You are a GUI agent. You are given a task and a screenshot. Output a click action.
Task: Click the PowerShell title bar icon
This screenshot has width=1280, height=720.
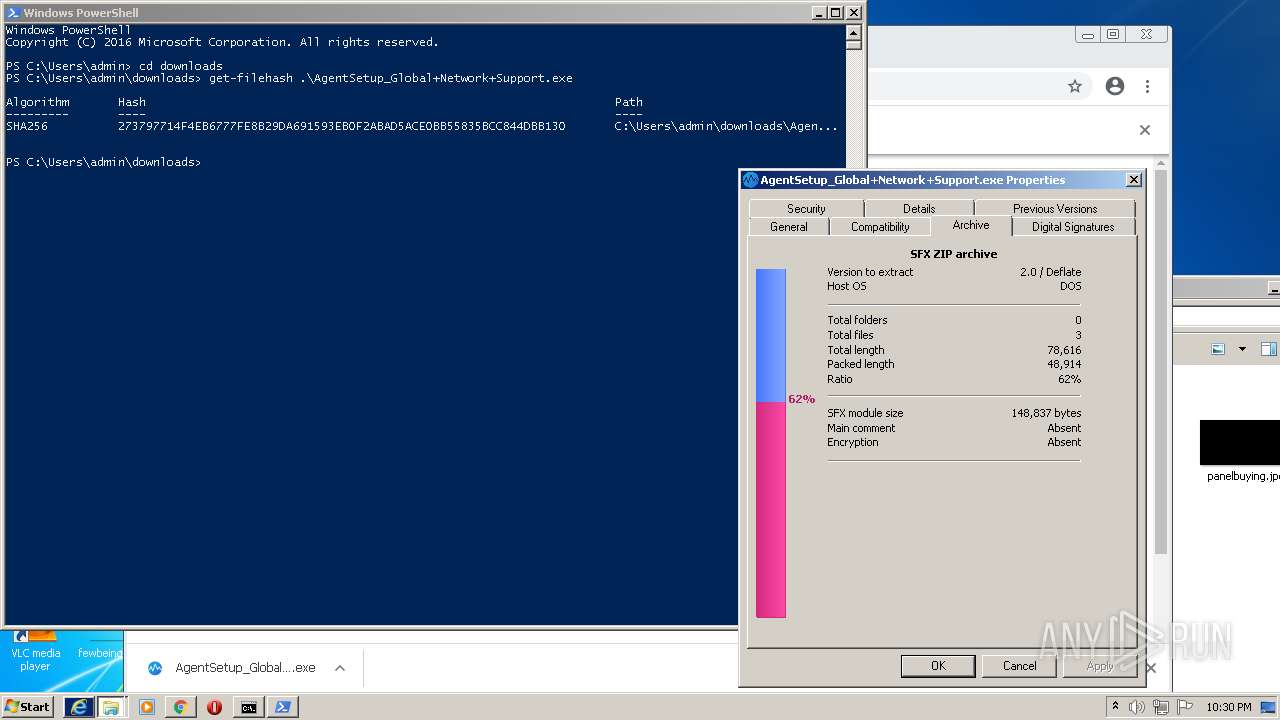pyautogui.click(x=13, y=13)
